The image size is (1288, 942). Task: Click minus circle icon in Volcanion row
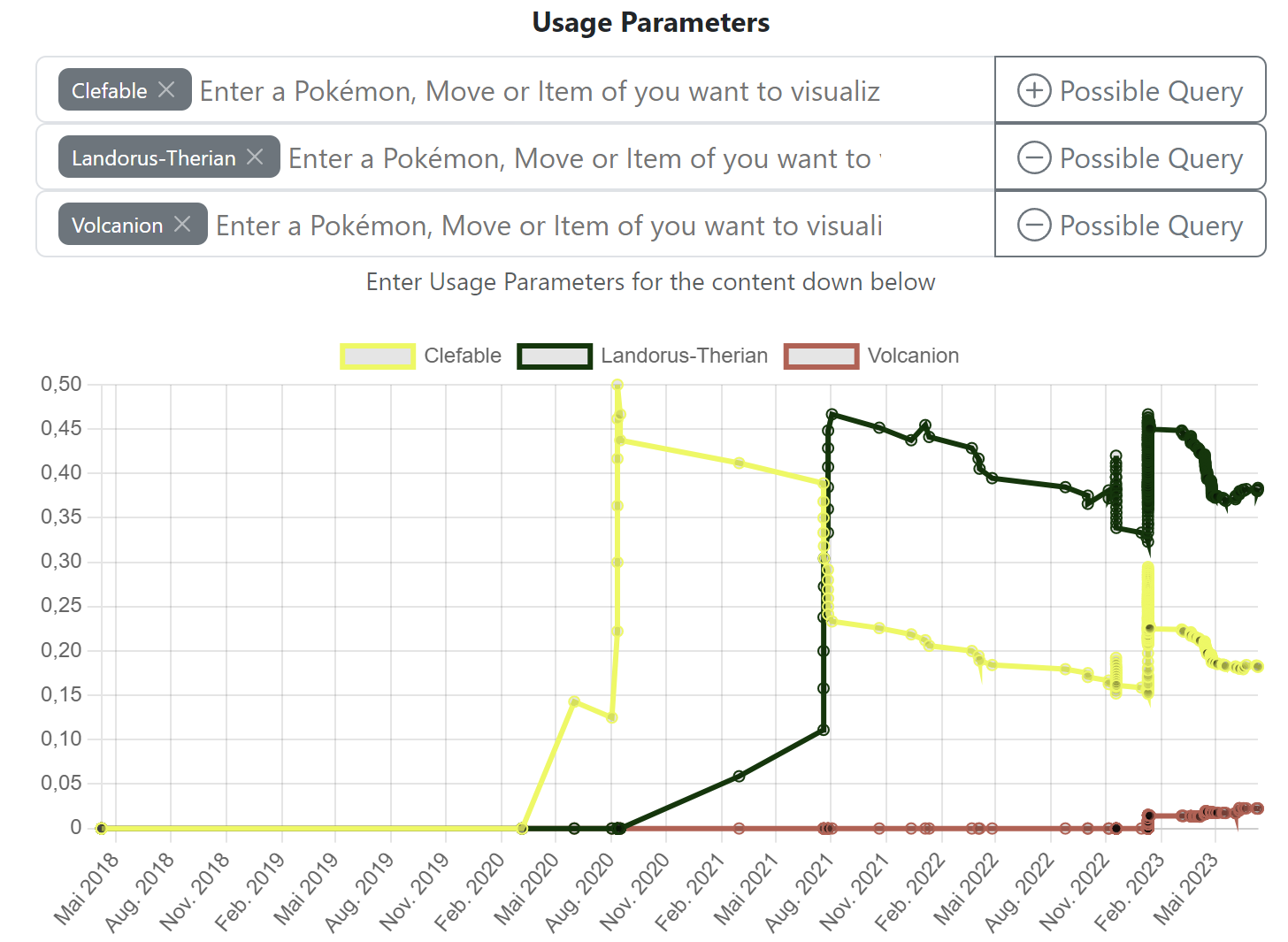1033,225
